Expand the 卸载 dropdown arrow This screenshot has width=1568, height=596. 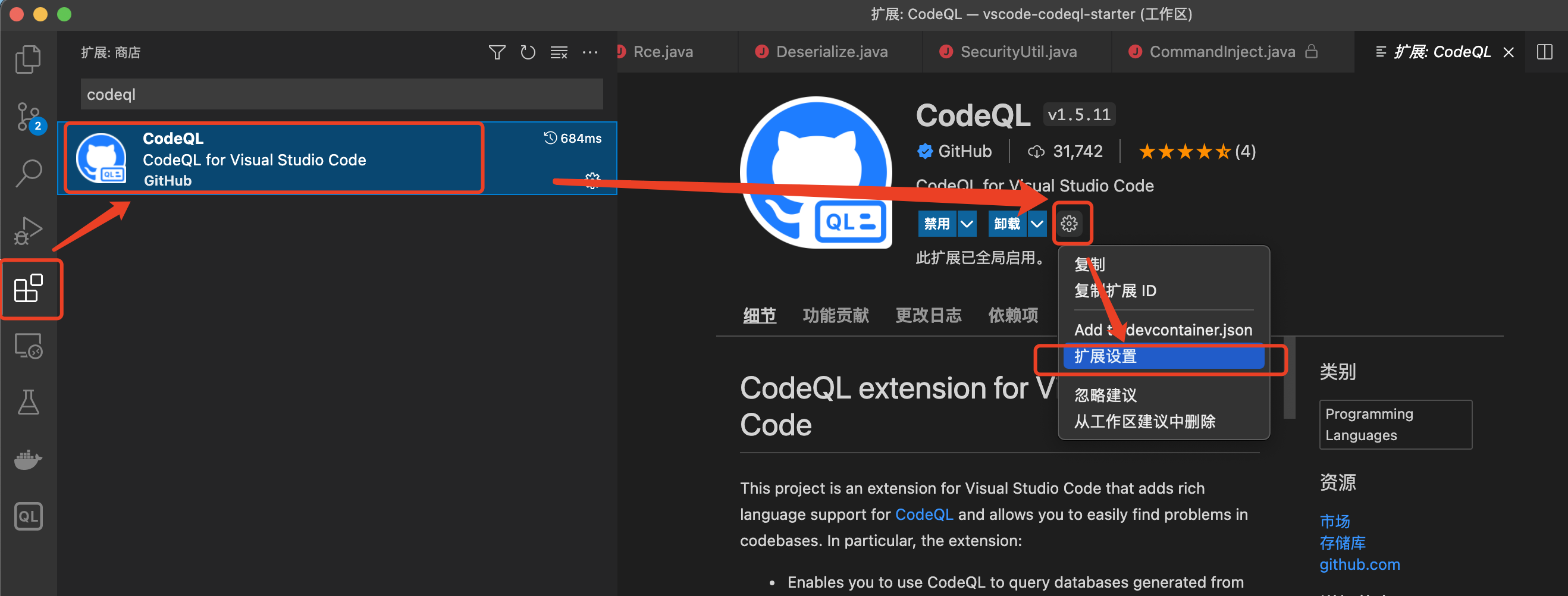pos(1037,224)
